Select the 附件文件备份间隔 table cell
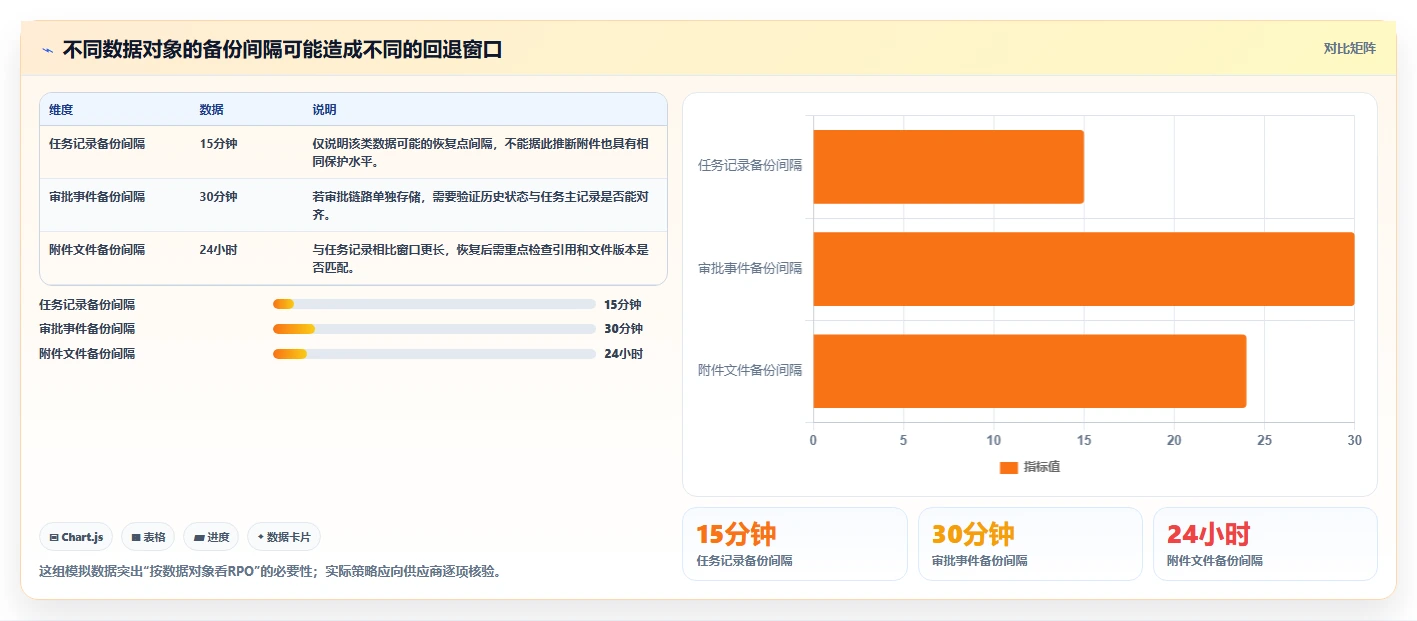This screenshot has width=1417, height=621. point(97,250)
